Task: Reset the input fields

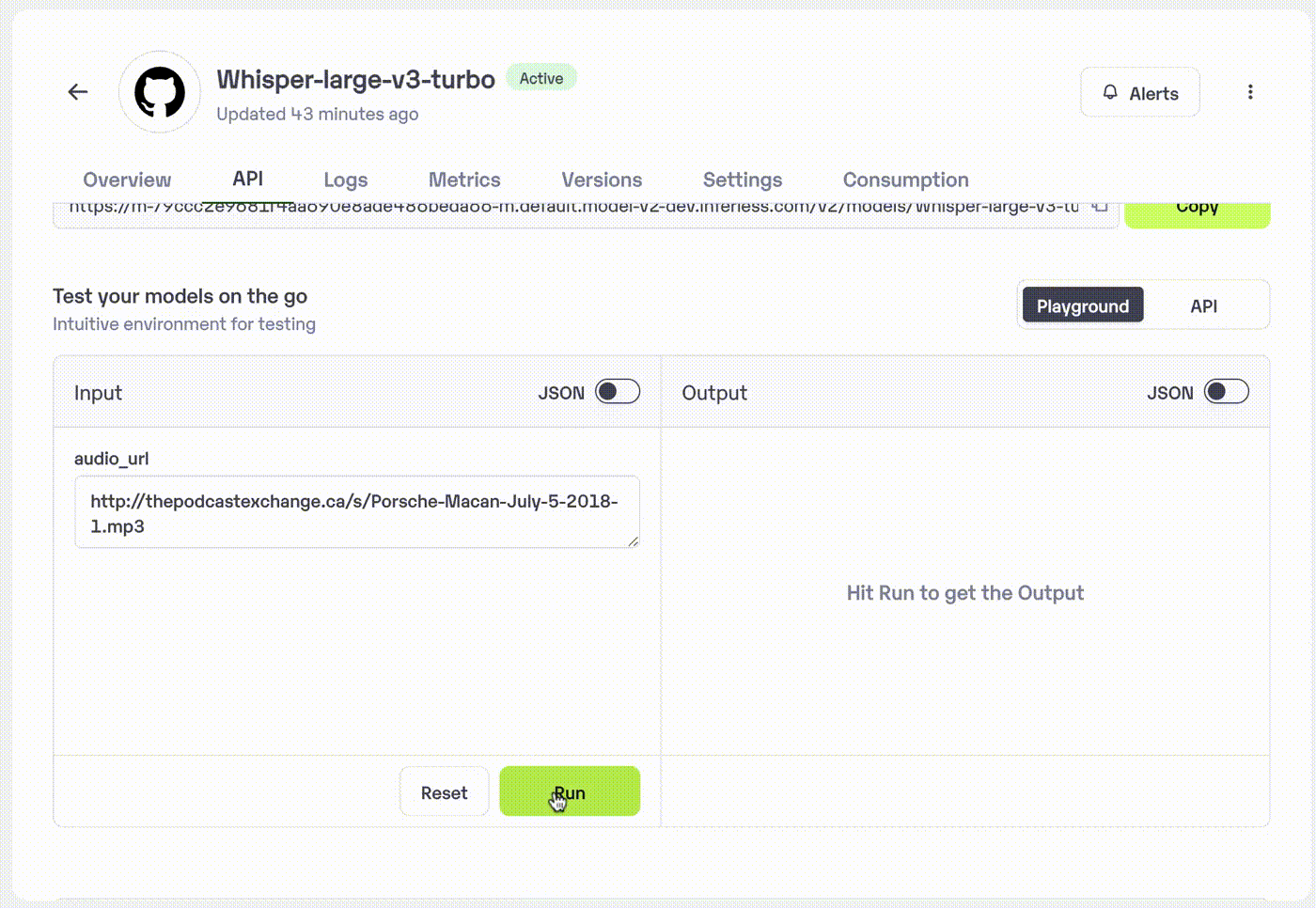Action: 444,791
